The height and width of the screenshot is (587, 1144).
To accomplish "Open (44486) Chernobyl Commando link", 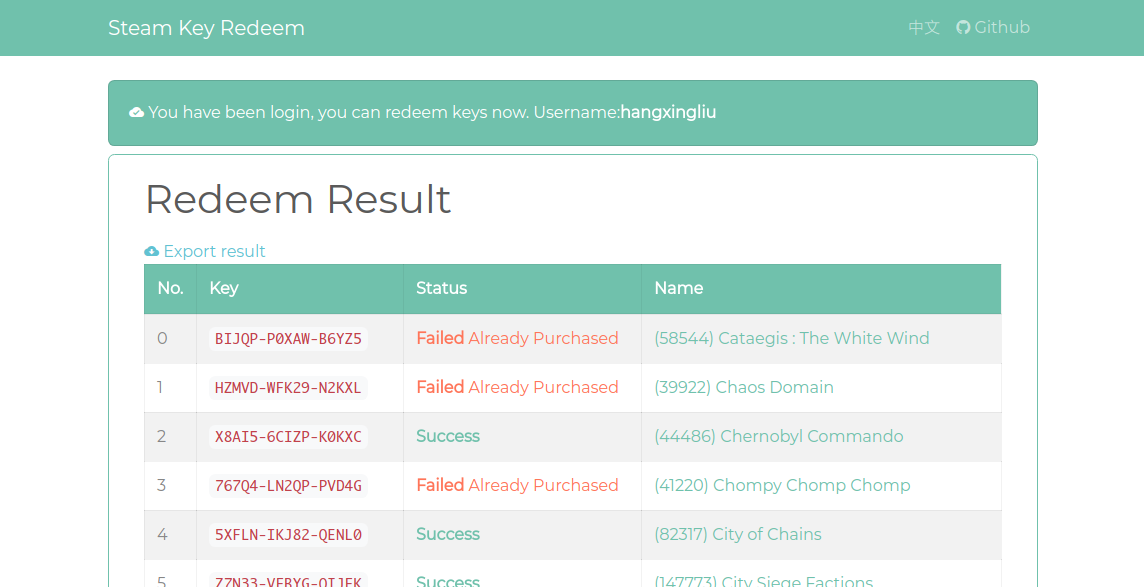I will point(778,436).
